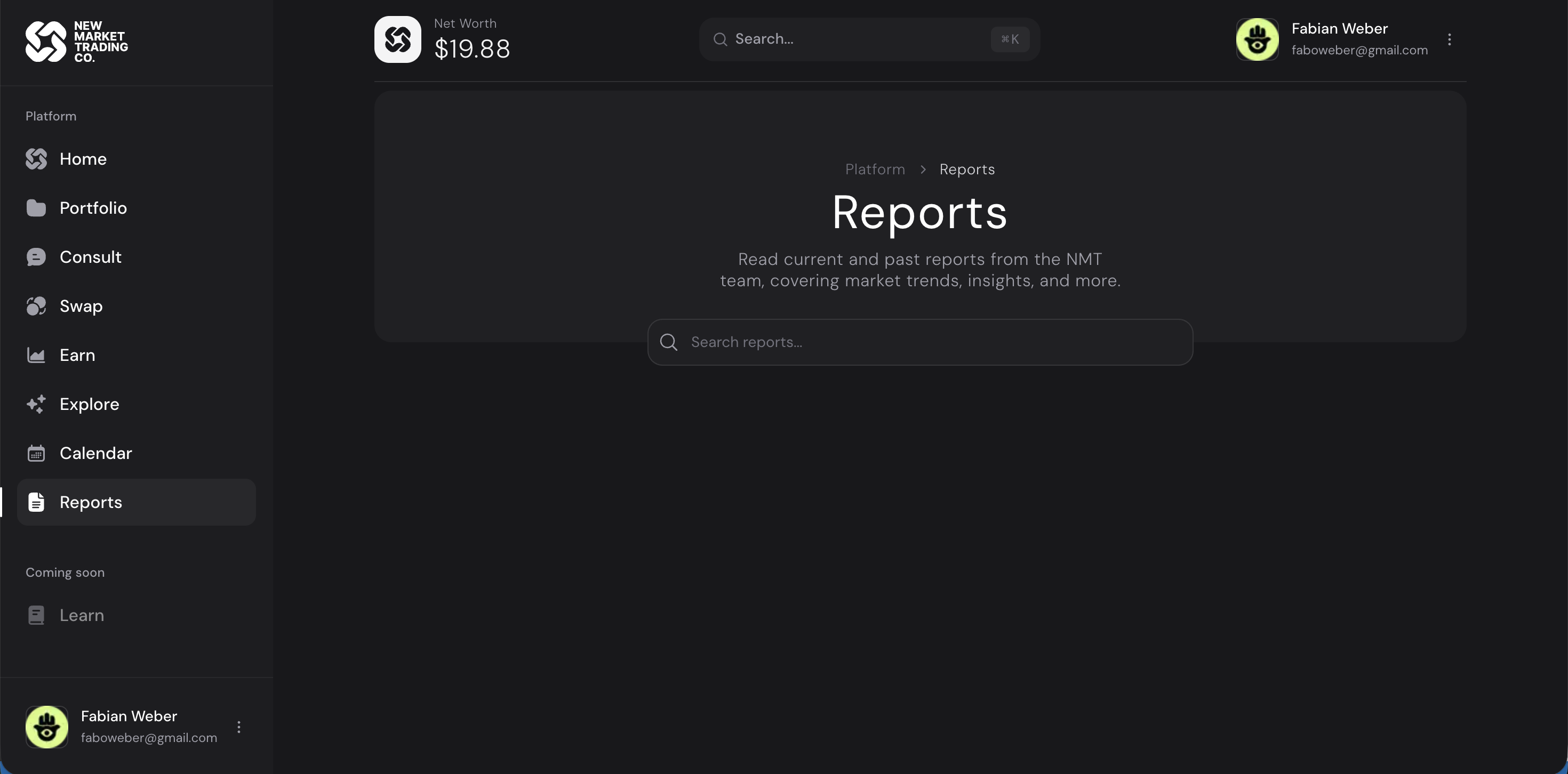
Task: Select the Learn book icon
Action: pos(36,615)
